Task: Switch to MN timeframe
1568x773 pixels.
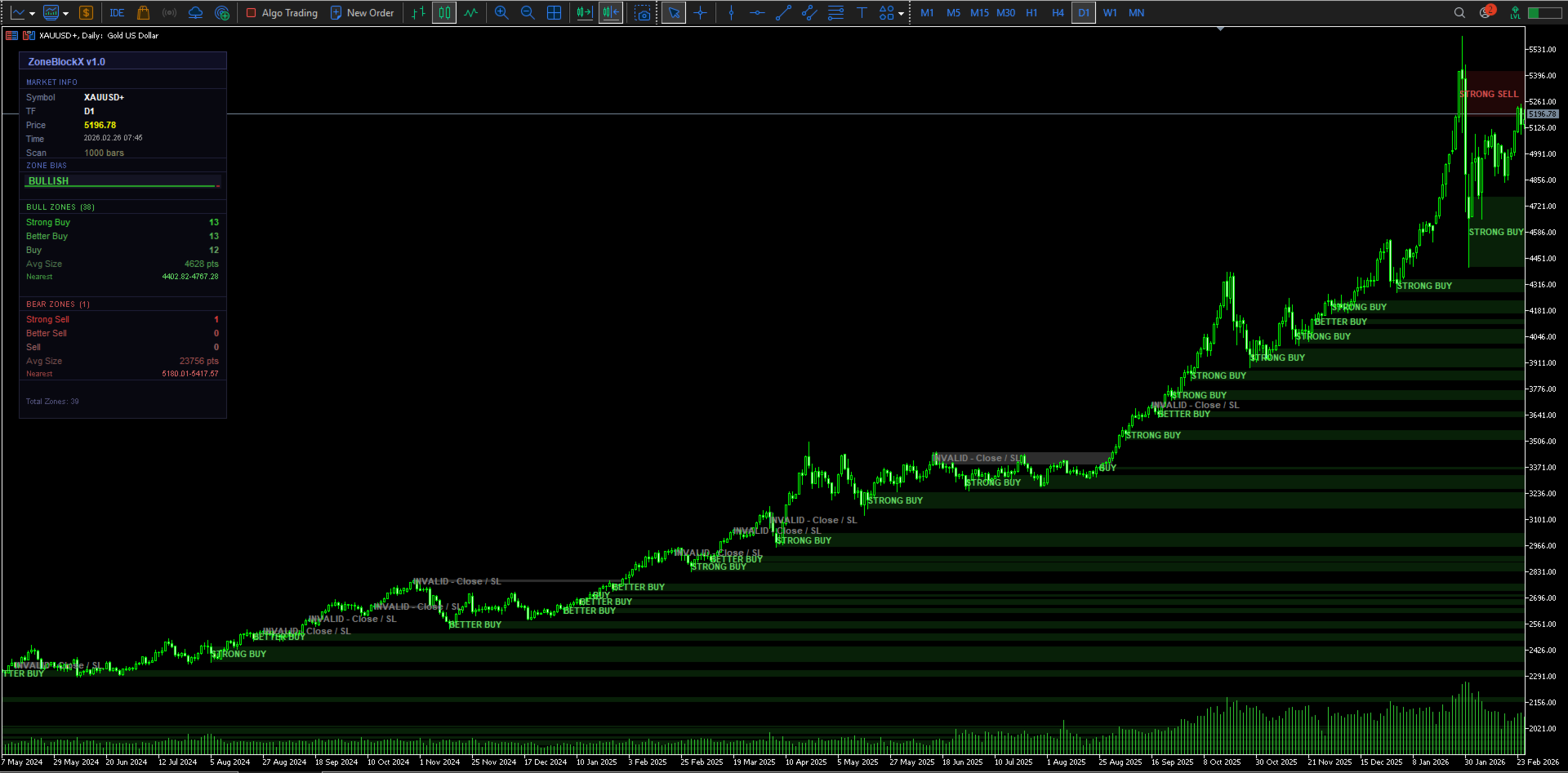Action: [1136, 13]
